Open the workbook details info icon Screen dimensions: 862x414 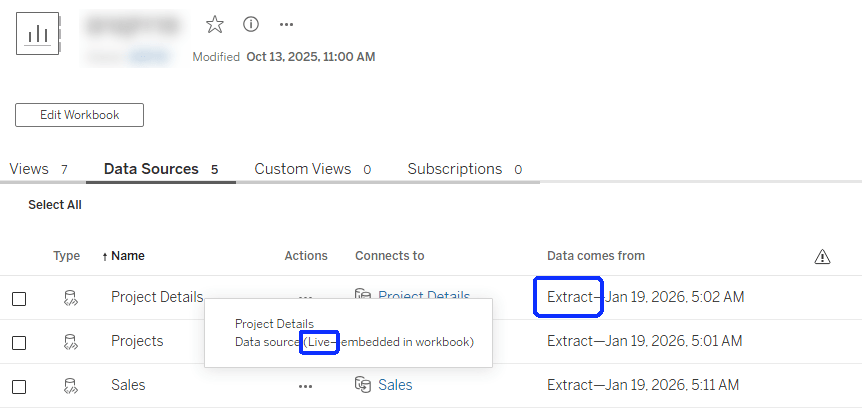(251, 24)
